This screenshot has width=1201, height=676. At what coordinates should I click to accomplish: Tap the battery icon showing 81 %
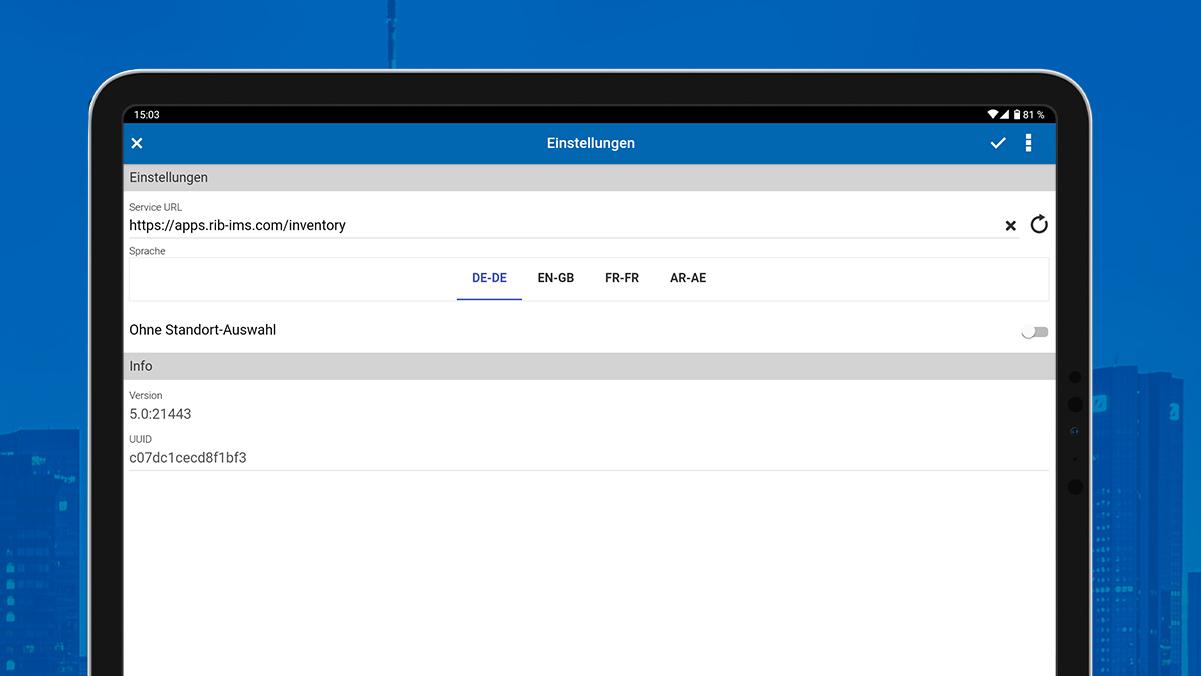1017,115
